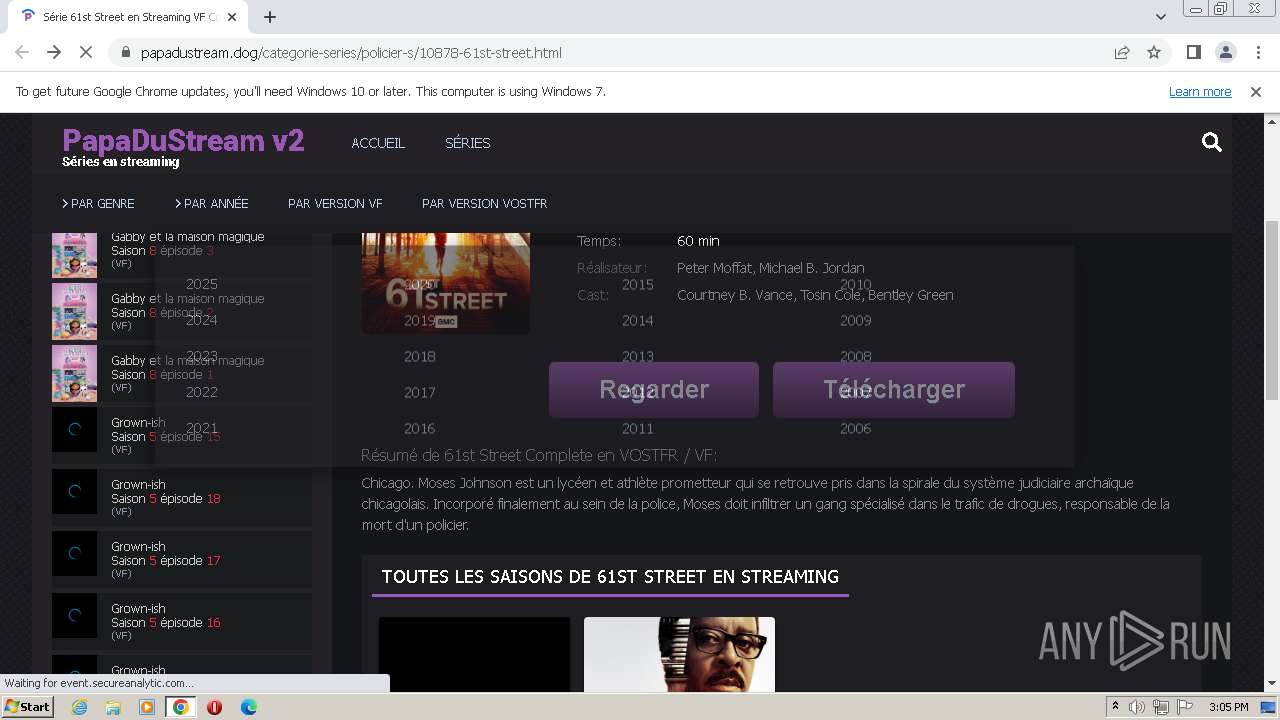Image resolution: width=1280 pixels, height=720 pixels.
Task: Dismiss the Chrome update notification bar
Action: click(x=1256, y=91)
